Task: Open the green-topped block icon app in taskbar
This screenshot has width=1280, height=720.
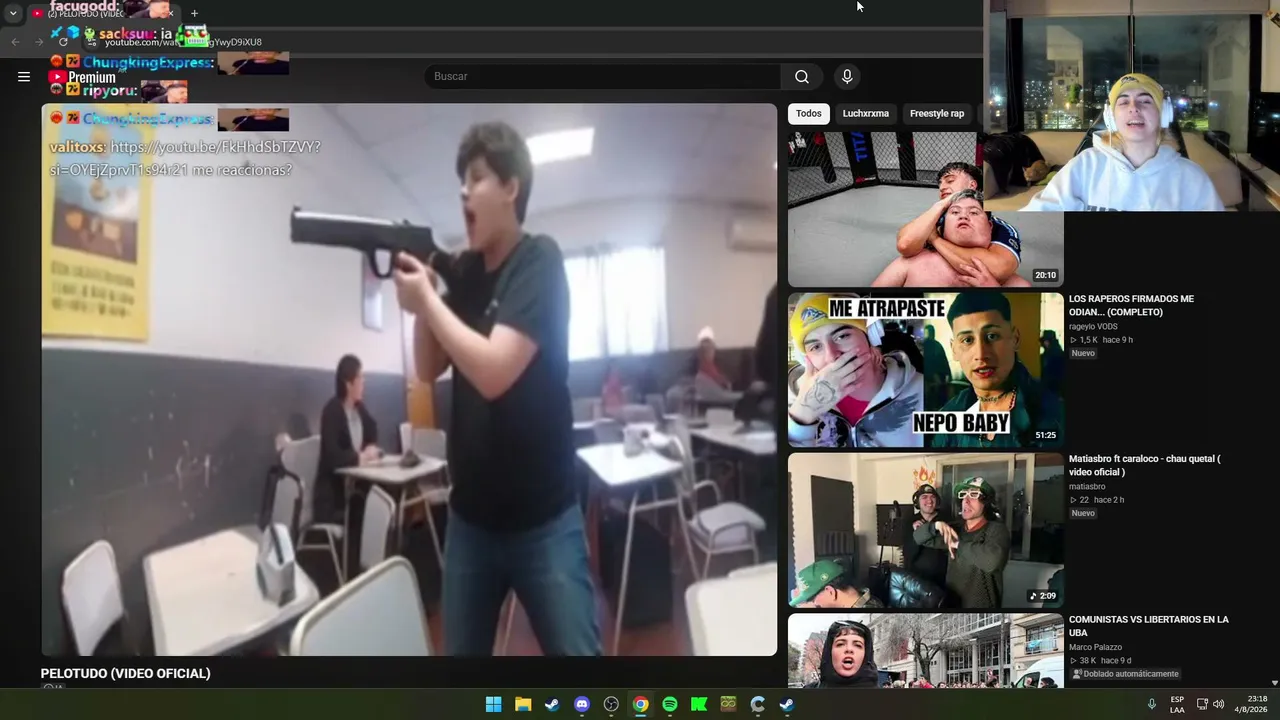Action: [x=728, y=704]
